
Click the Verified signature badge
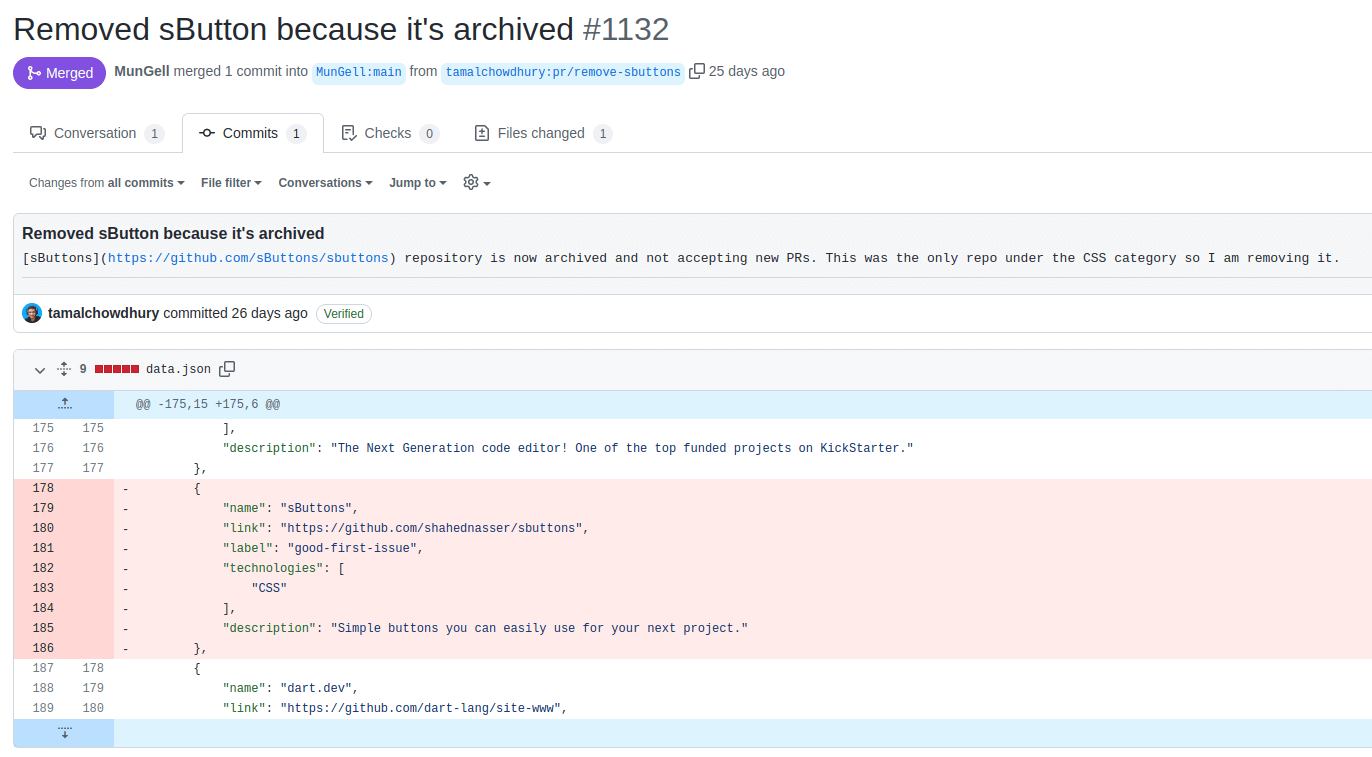point(344,314)
